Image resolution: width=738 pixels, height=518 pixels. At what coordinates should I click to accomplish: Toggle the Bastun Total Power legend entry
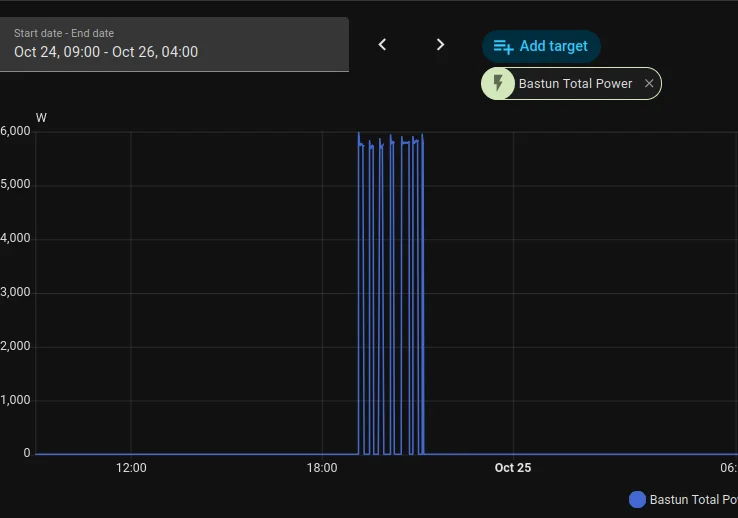point(683,499)
